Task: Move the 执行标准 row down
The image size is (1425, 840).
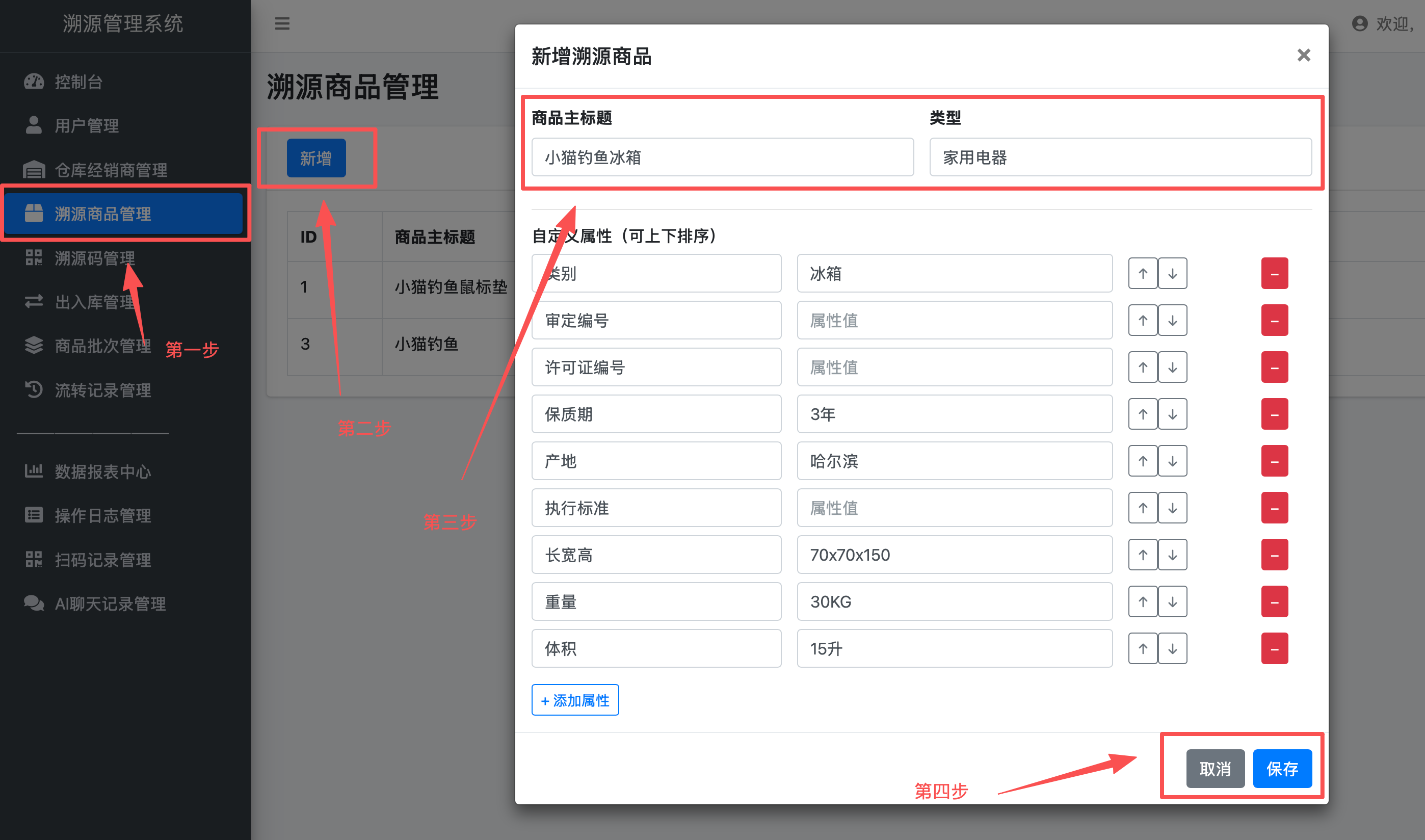Action: pos(1172,508)
